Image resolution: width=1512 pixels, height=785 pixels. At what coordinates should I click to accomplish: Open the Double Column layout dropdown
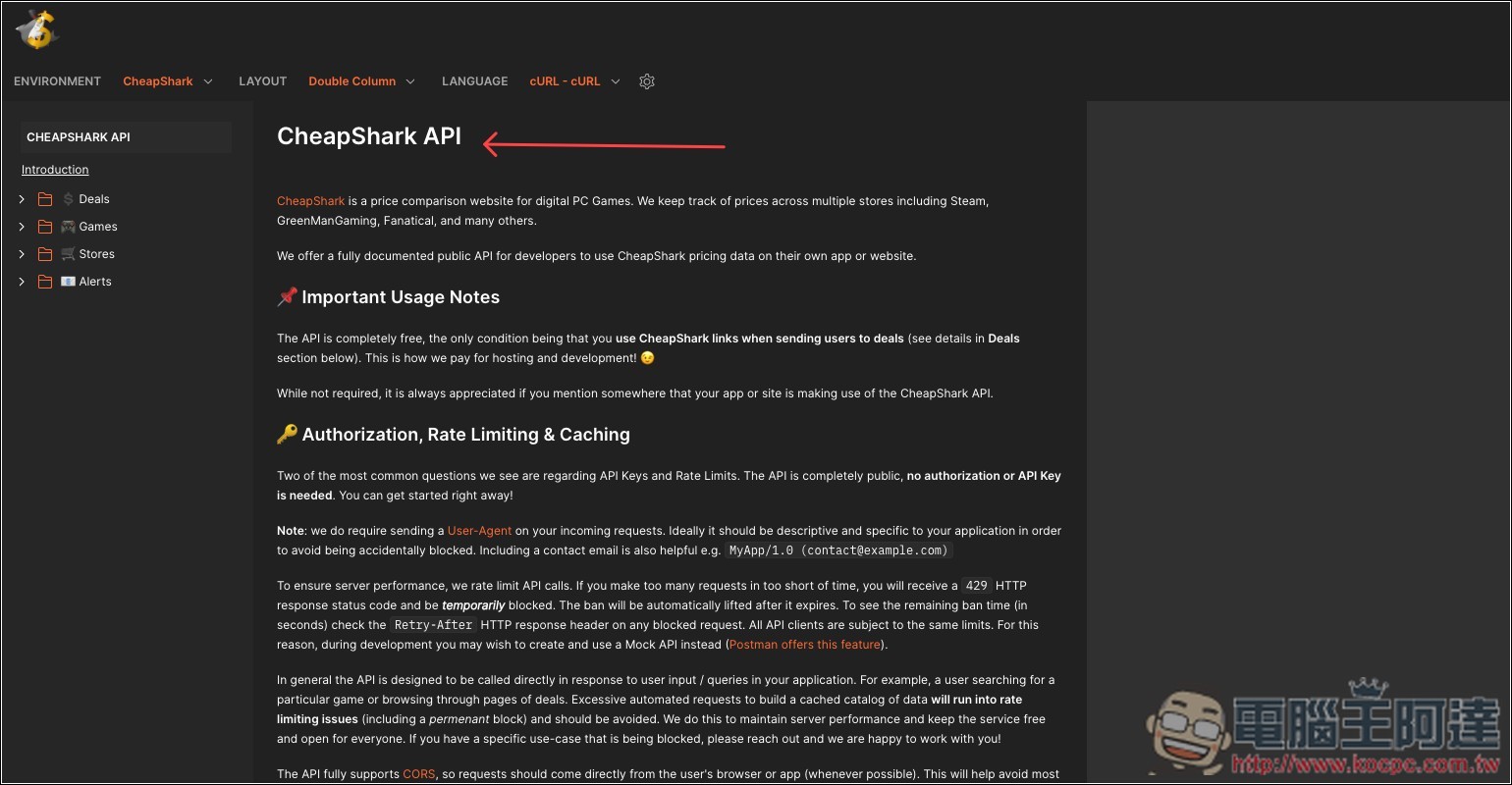(362, 81)
